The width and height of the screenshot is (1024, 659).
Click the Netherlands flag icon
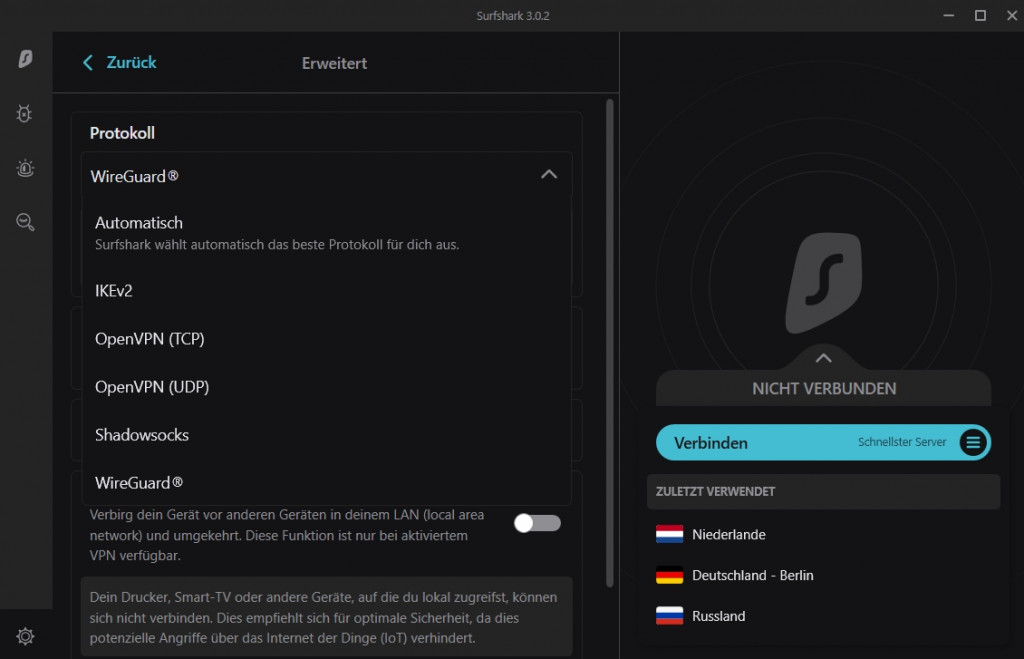point(669,534)
